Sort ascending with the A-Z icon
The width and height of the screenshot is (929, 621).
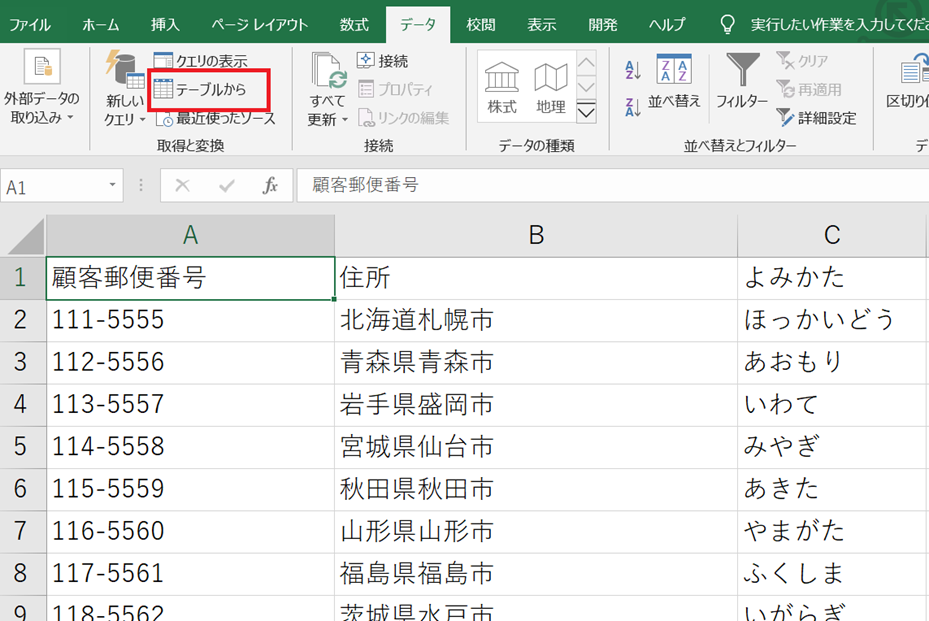[632, 70]
